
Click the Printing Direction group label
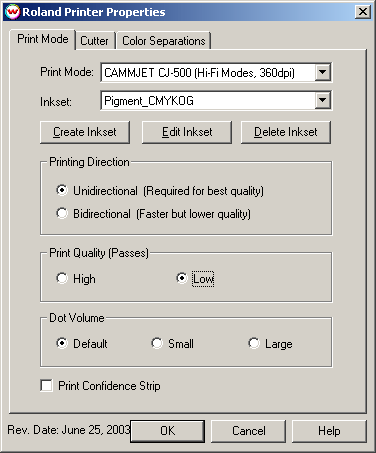89,162
